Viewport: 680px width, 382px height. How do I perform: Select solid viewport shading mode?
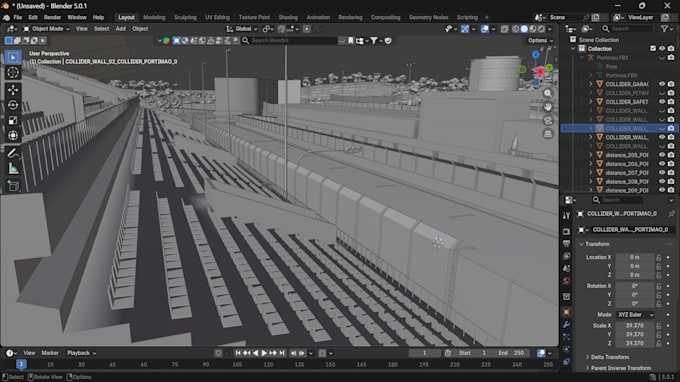524,29
